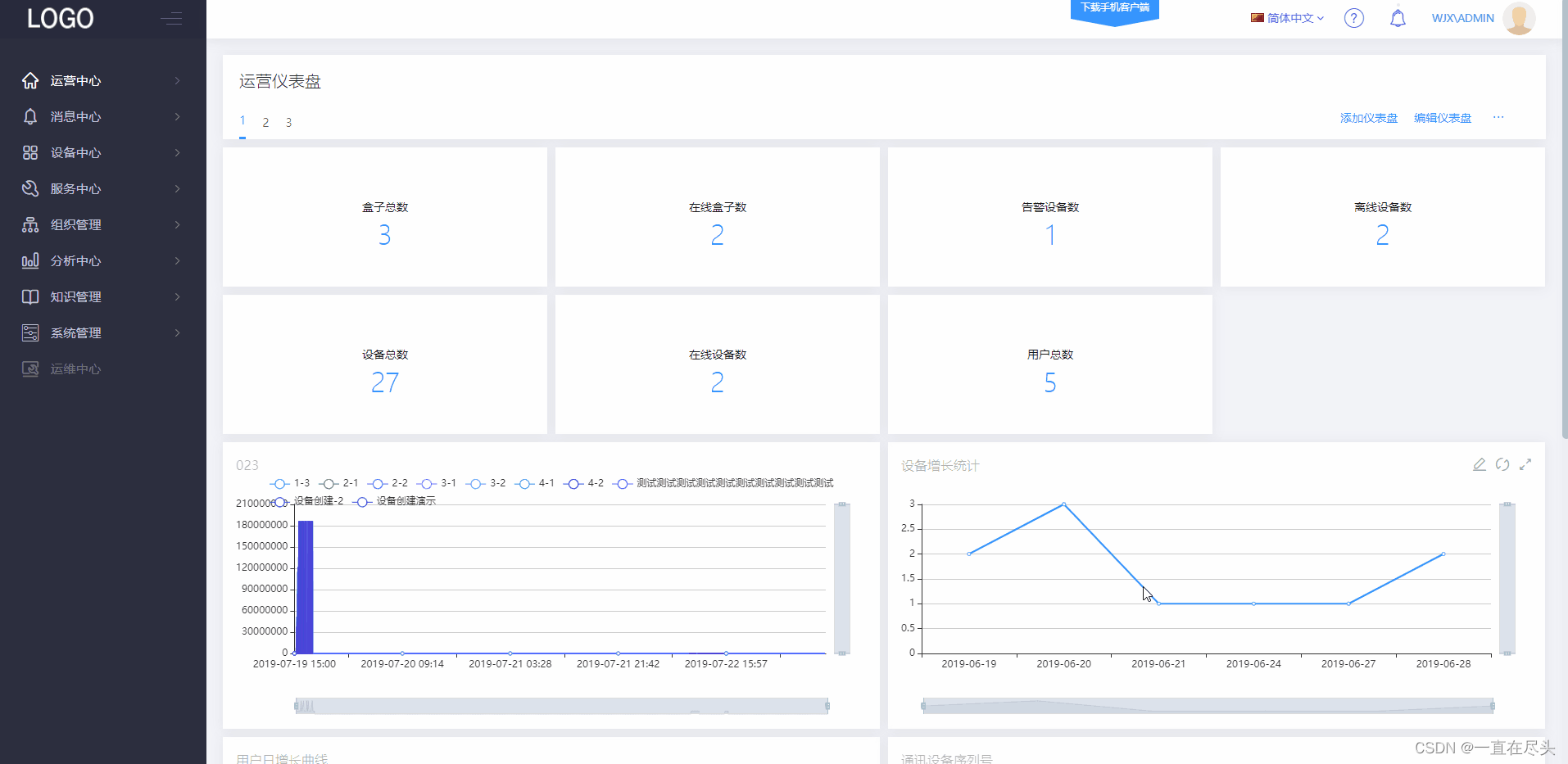Collapse the sidebar with hamburger icon

171,18
